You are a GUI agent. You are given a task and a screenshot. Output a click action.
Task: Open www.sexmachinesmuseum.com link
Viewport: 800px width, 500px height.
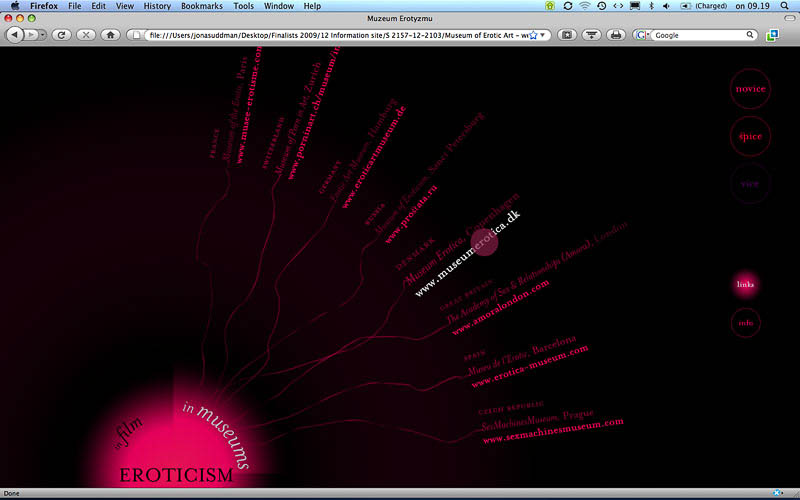tap(553, 431)
